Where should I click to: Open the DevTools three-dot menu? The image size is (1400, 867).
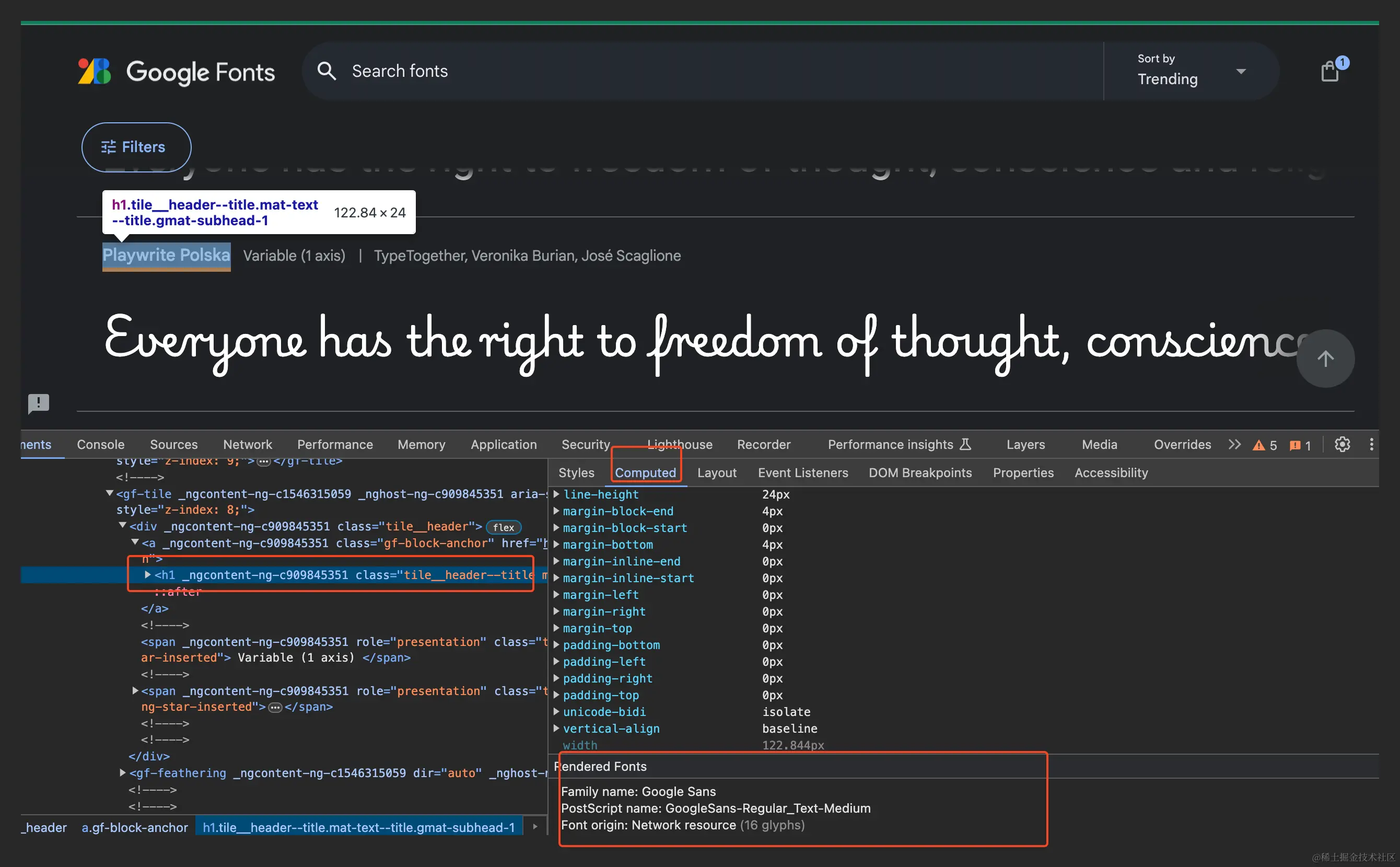coord(1371,444)
